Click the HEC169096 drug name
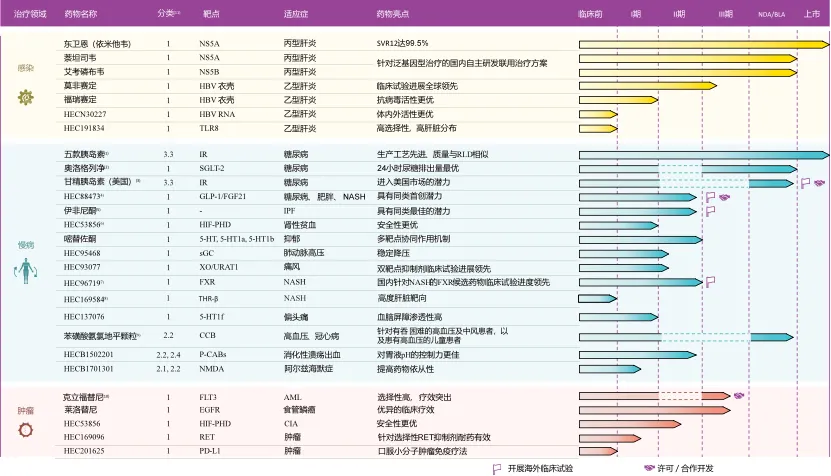This screenshot has width=831, height=476. click(x=84, y=437)
